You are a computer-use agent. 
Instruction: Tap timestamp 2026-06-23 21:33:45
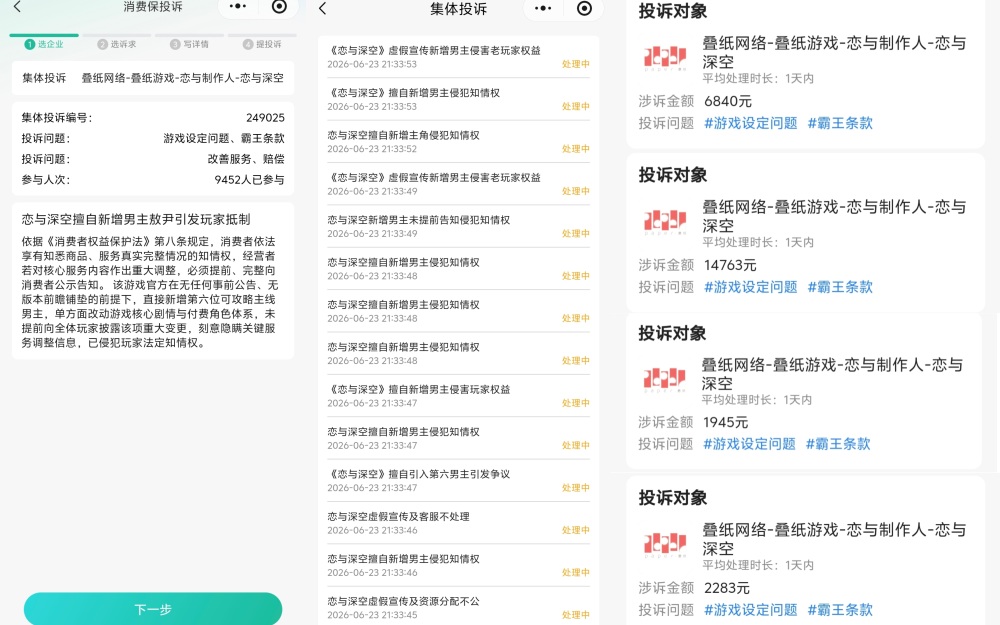tap(372, 615)
